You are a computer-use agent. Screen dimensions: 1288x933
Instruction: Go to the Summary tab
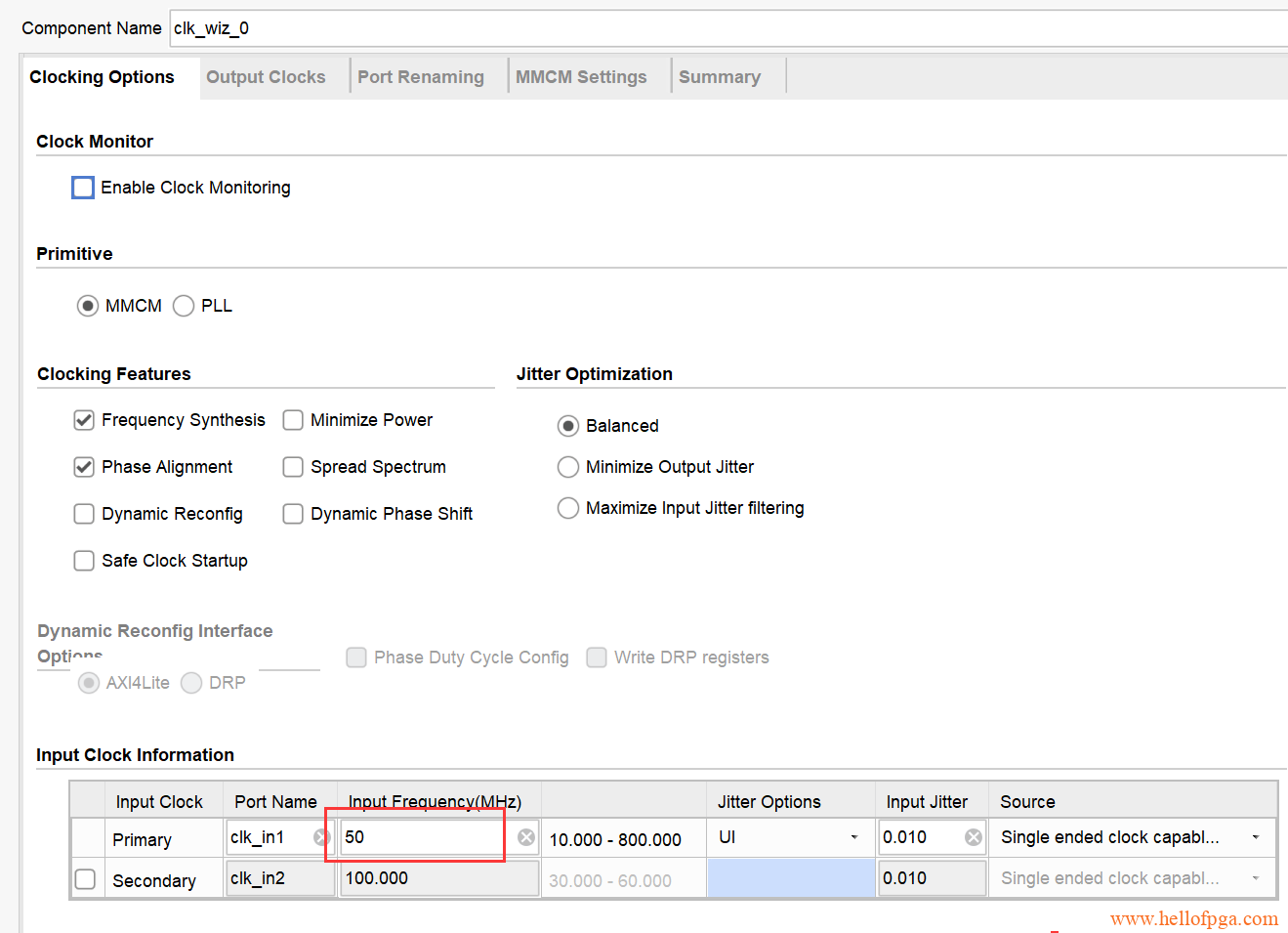tap(720, 77)
